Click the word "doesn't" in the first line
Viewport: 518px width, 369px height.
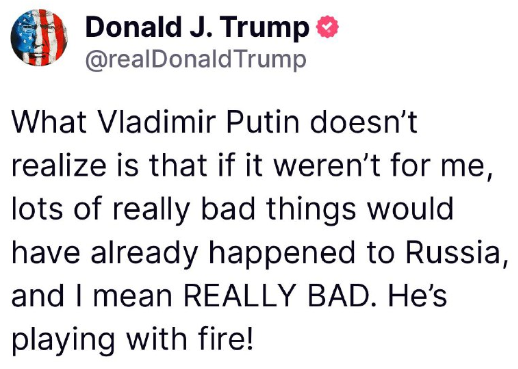(363, 122)
